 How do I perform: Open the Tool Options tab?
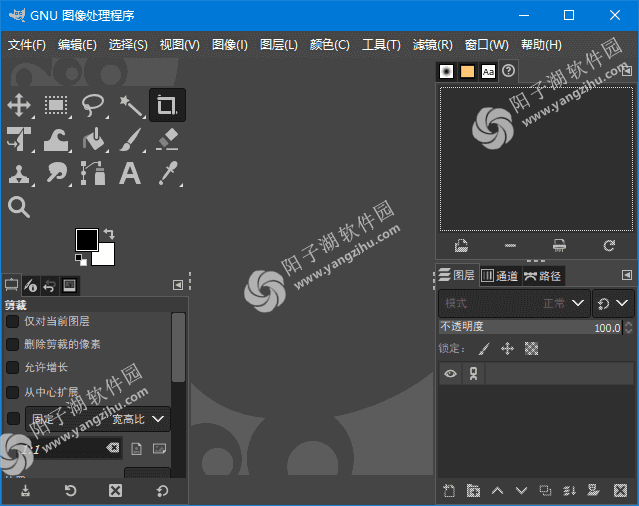click(x=11, y=285)
